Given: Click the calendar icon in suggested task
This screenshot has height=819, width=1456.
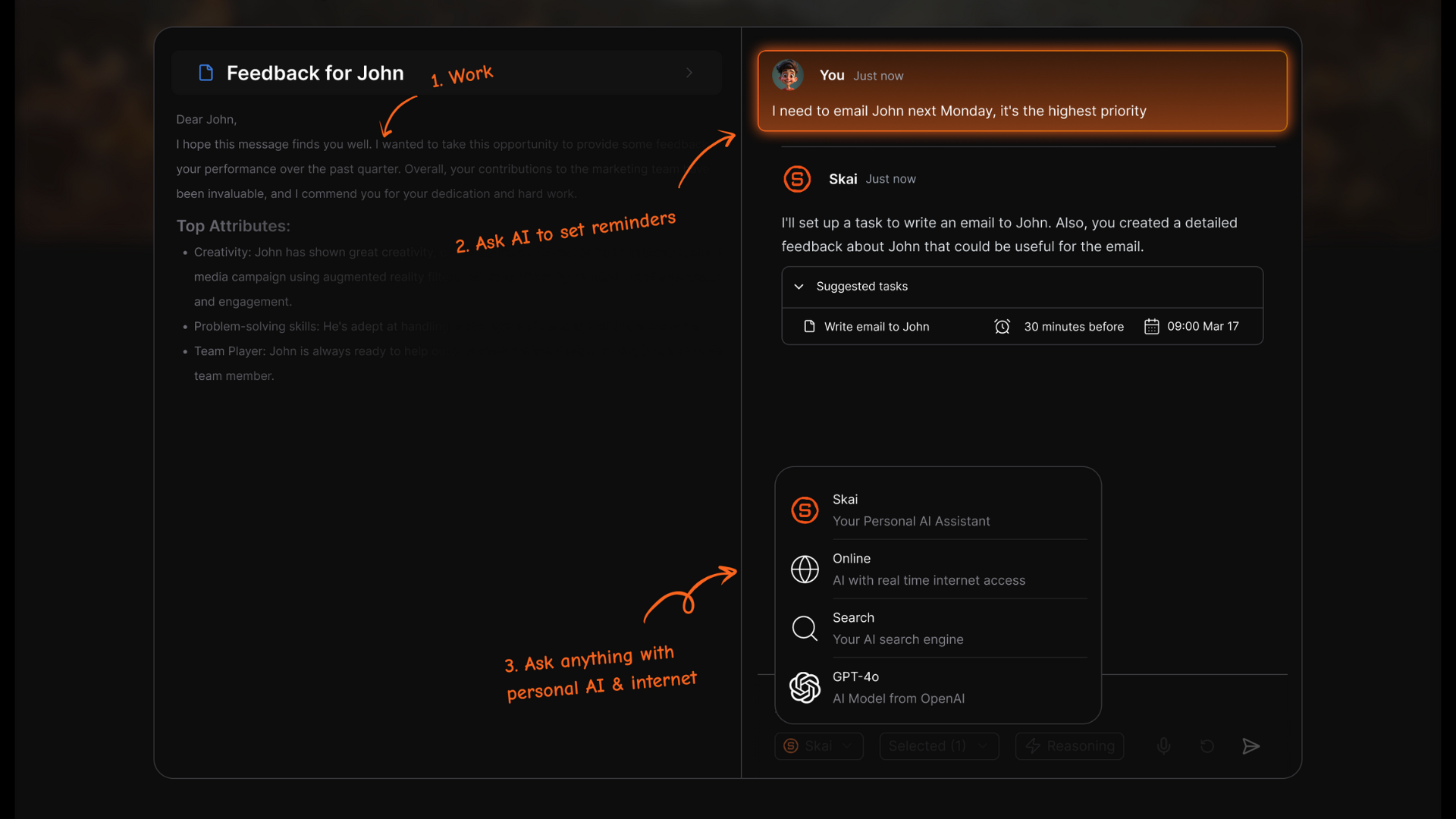Looking at the screenshot, I should (1151, 327).
